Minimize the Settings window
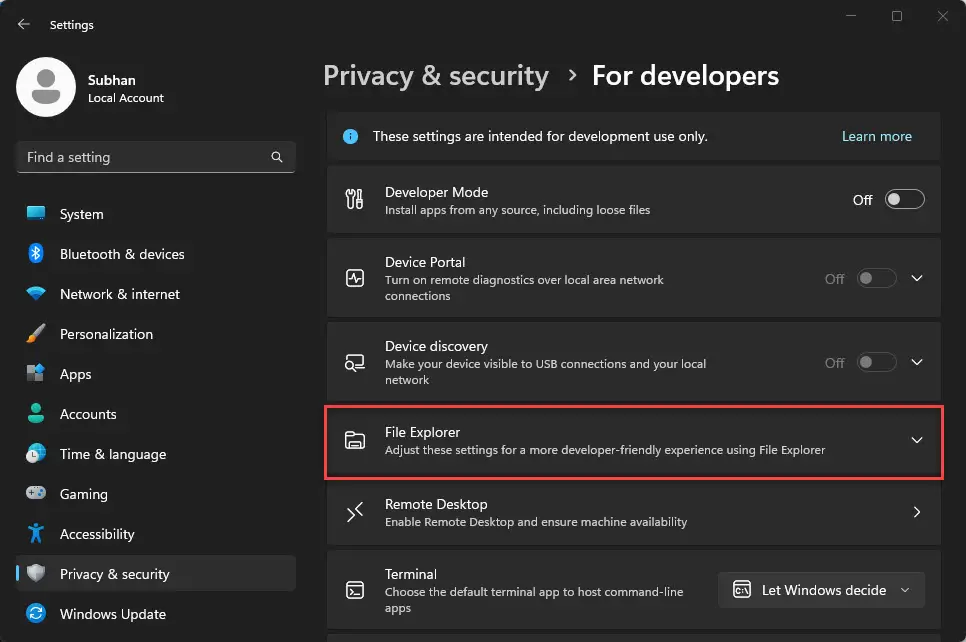This screenshot has width=966, height=642. [851, 16]
